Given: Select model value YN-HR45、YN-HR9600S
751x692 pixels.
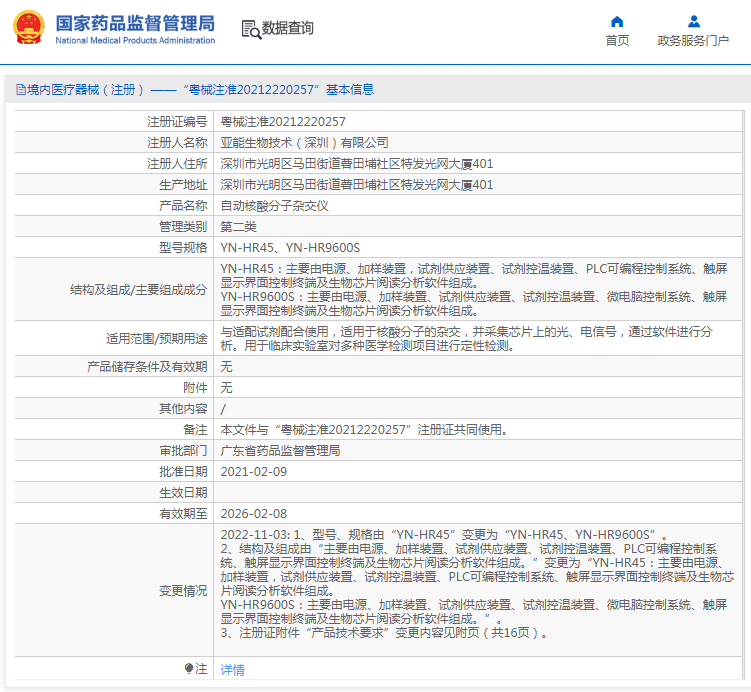Looking at the screenshot, I should click(290, 248).
